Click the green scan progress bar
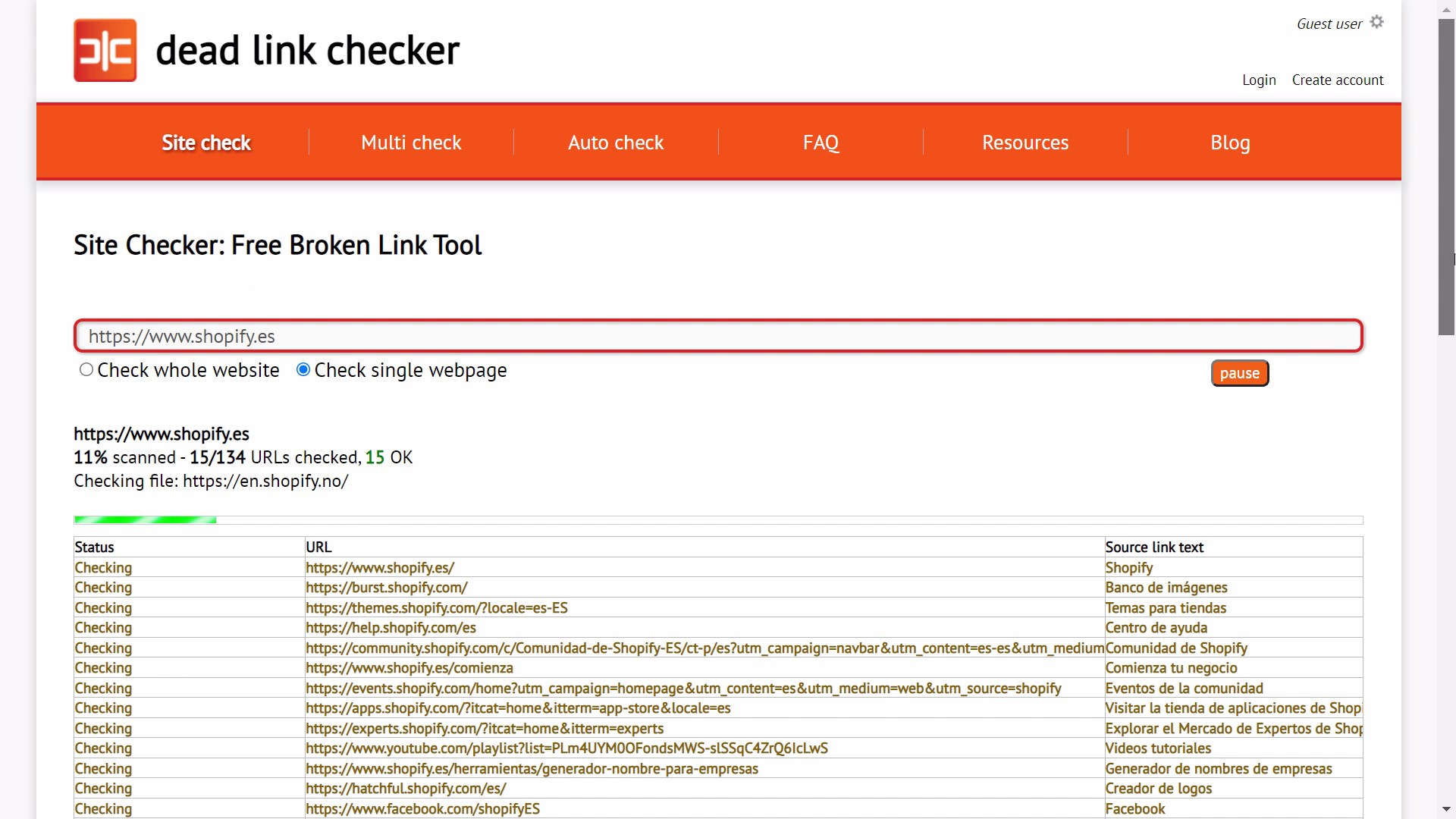1456x819 pixels. [145, 520]
